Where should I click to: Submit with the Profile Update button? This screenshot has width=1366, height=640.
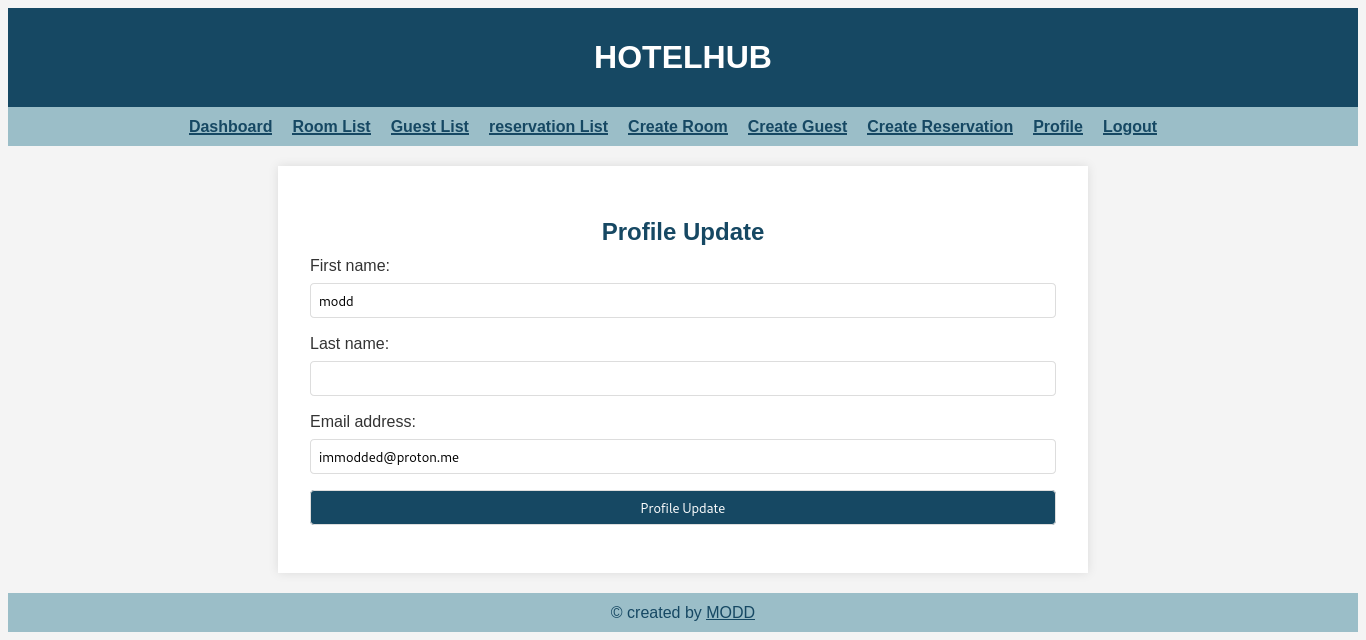(683, 507)
